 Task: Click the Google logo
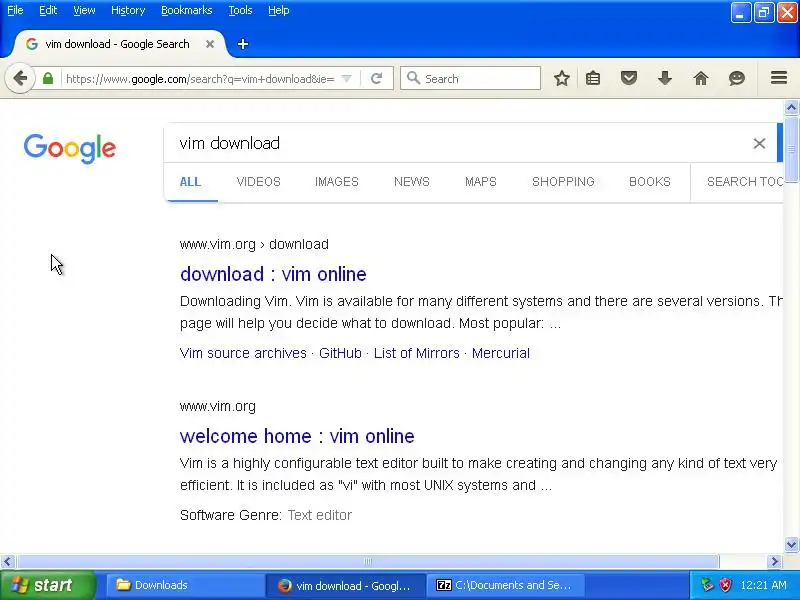point(70,148)
